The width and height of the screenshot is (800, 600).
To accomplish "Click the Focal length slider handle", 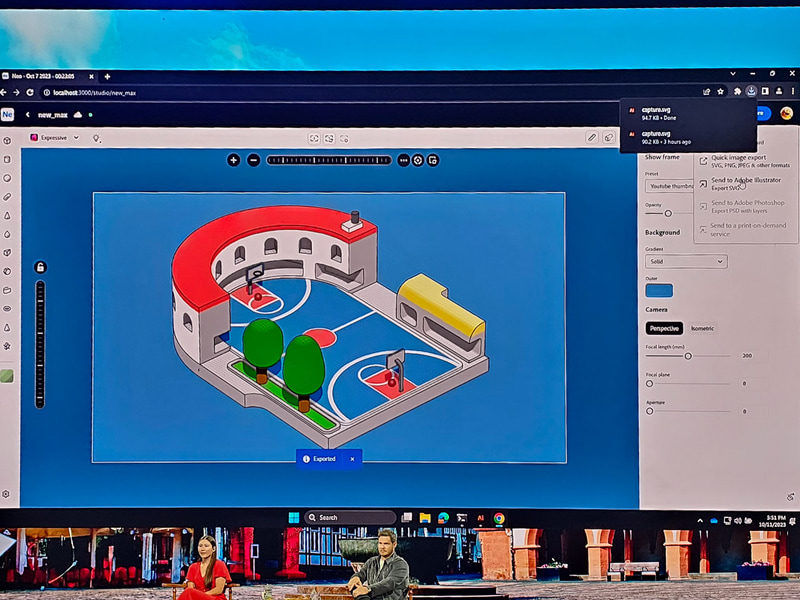I will click(688, 356).
